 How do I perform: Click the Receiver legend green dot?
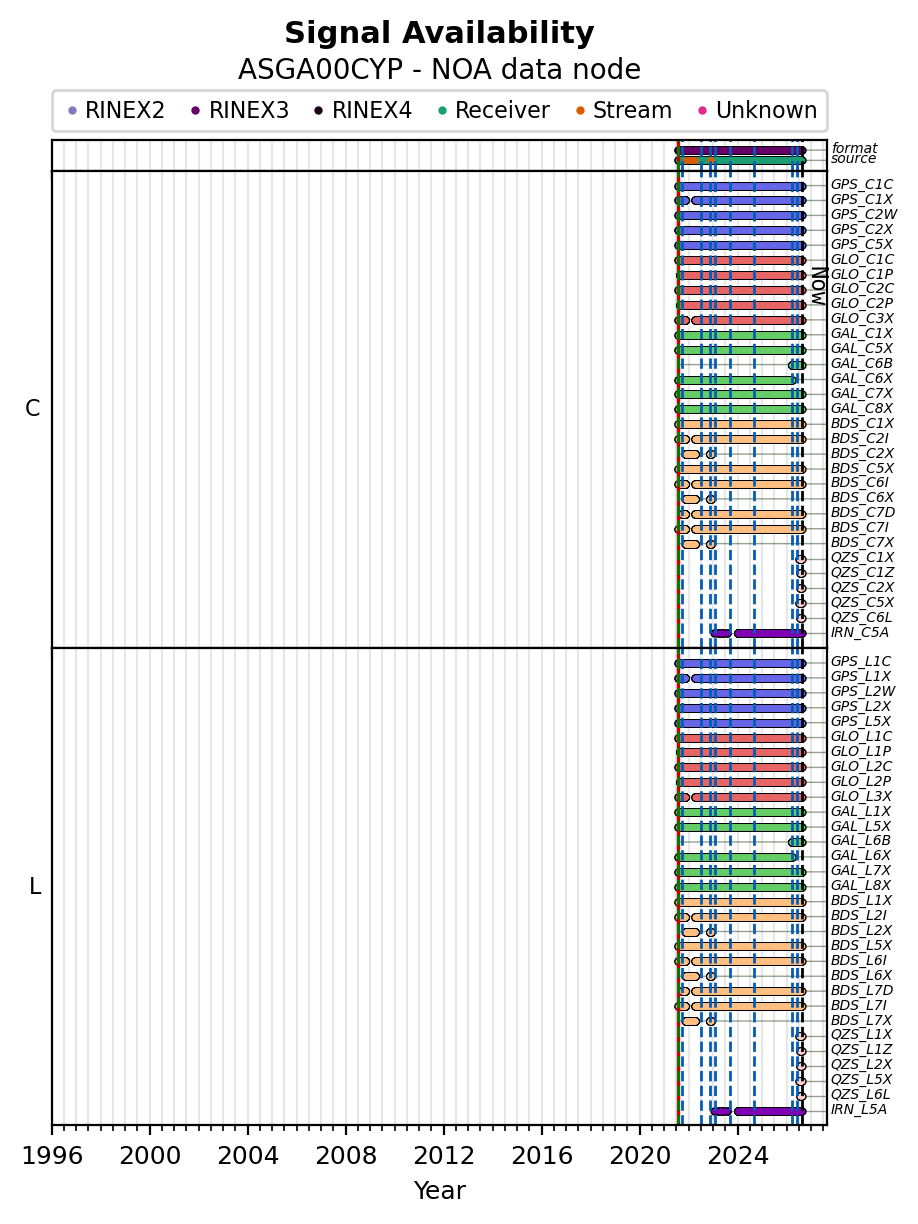442,111
